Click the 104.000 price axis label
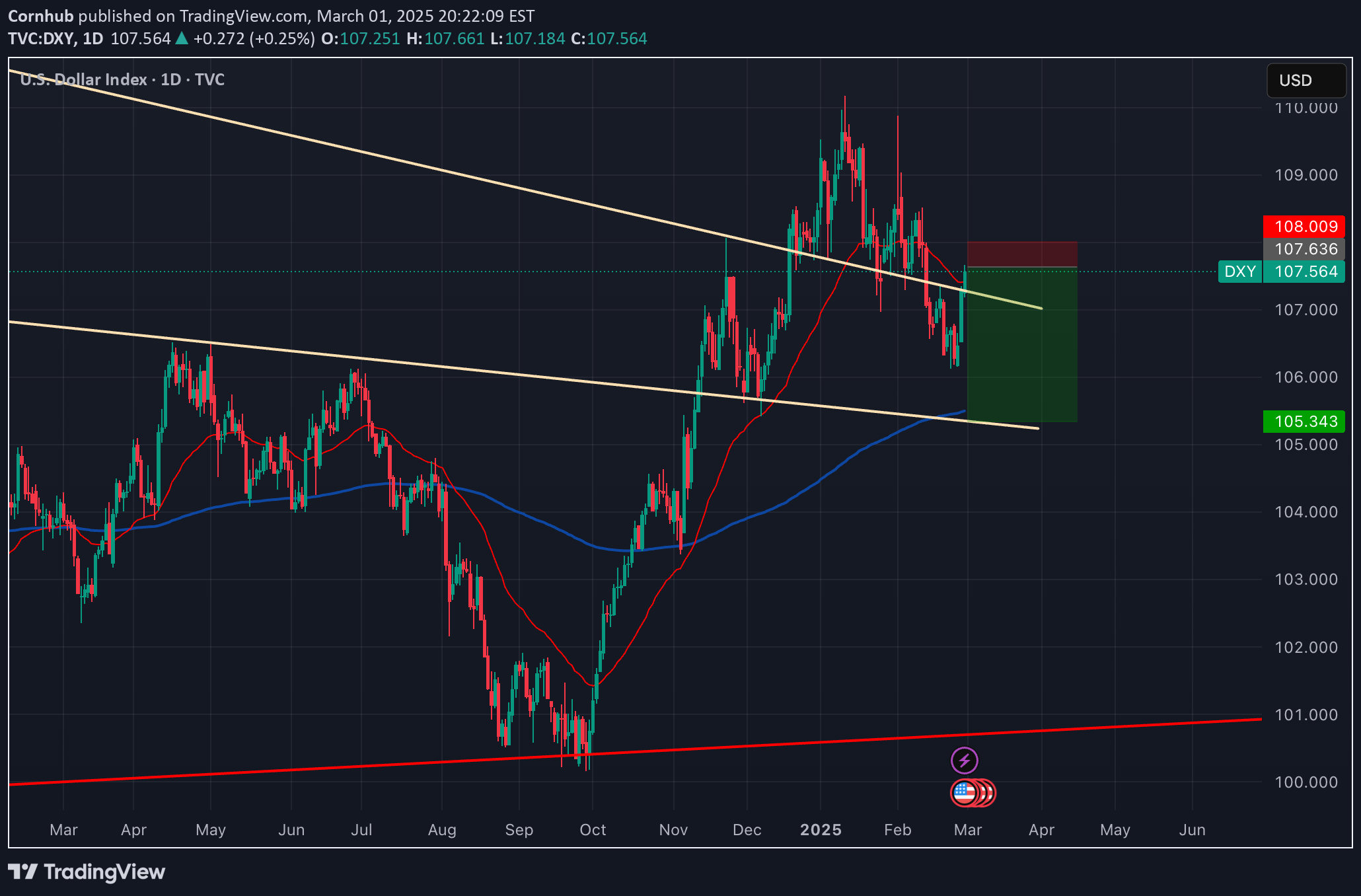 [1306, 512]
